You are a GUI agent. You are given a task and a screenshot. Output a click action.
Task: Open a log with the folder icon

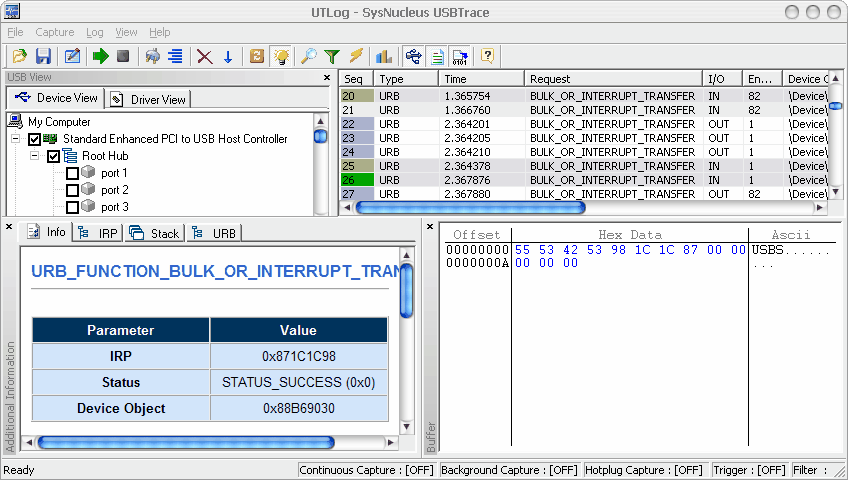coord(20,56)
